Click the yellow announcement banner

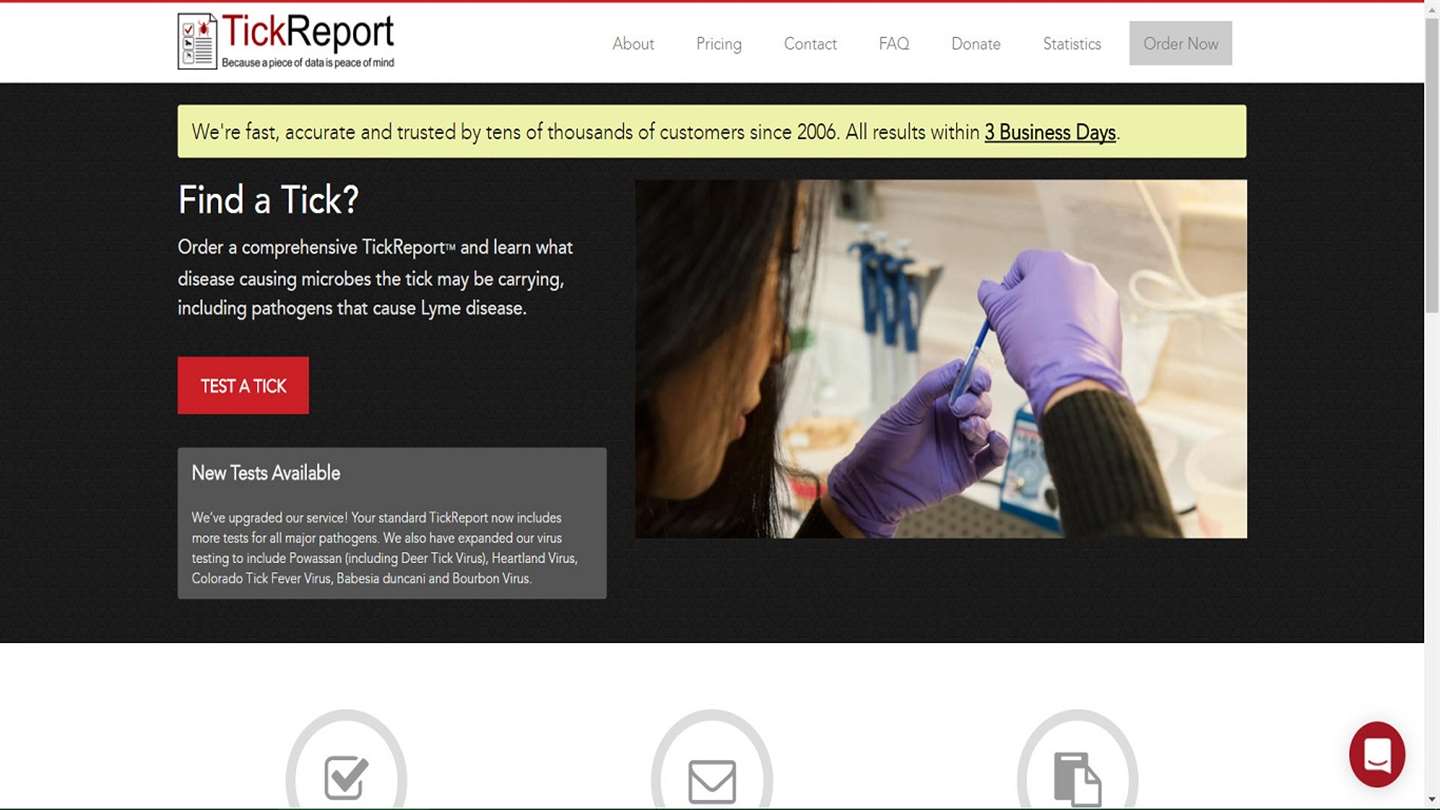712,131
